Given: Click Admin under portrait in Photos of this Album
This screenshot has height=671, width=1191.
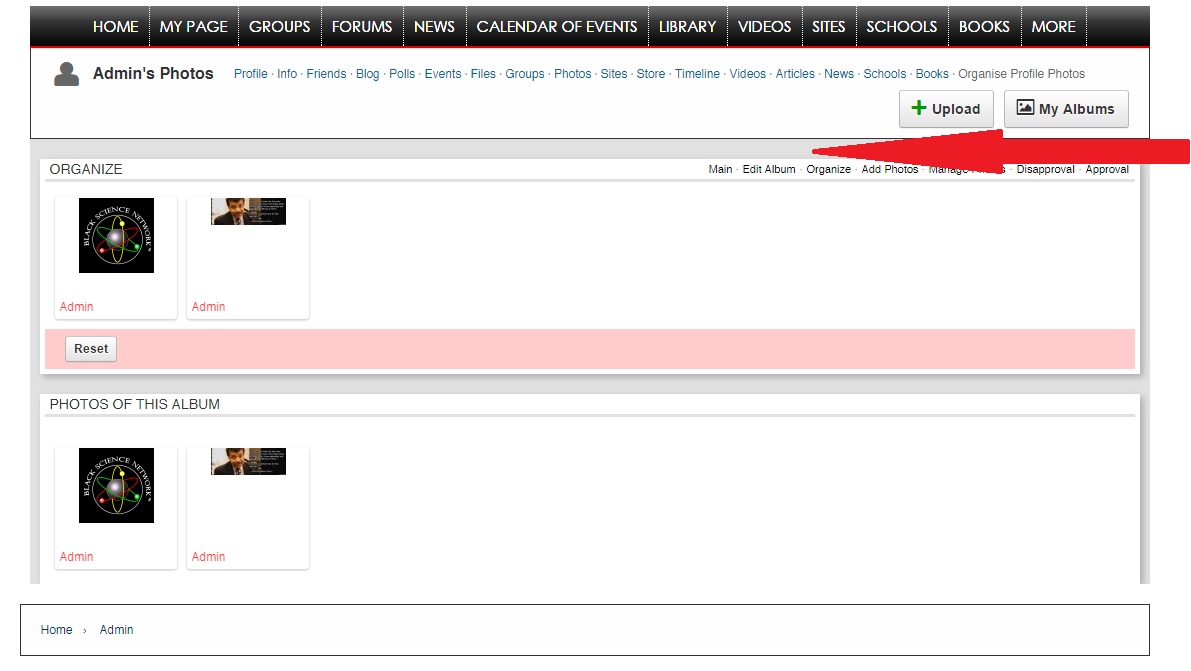Looking at the screenshot, I should [208, 557].
